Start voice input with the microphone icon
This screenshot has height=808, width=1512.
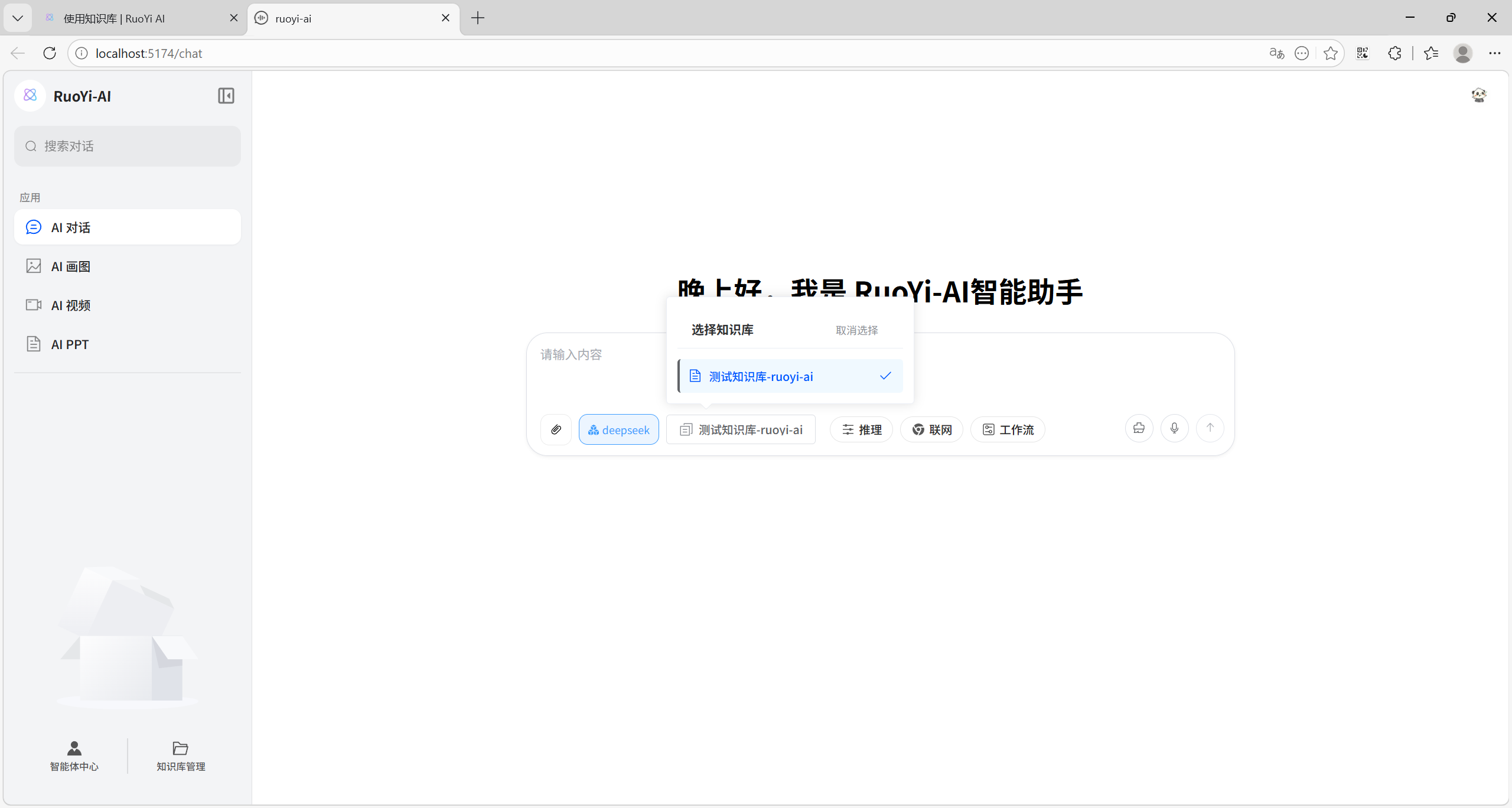(x=1174, y=428)
